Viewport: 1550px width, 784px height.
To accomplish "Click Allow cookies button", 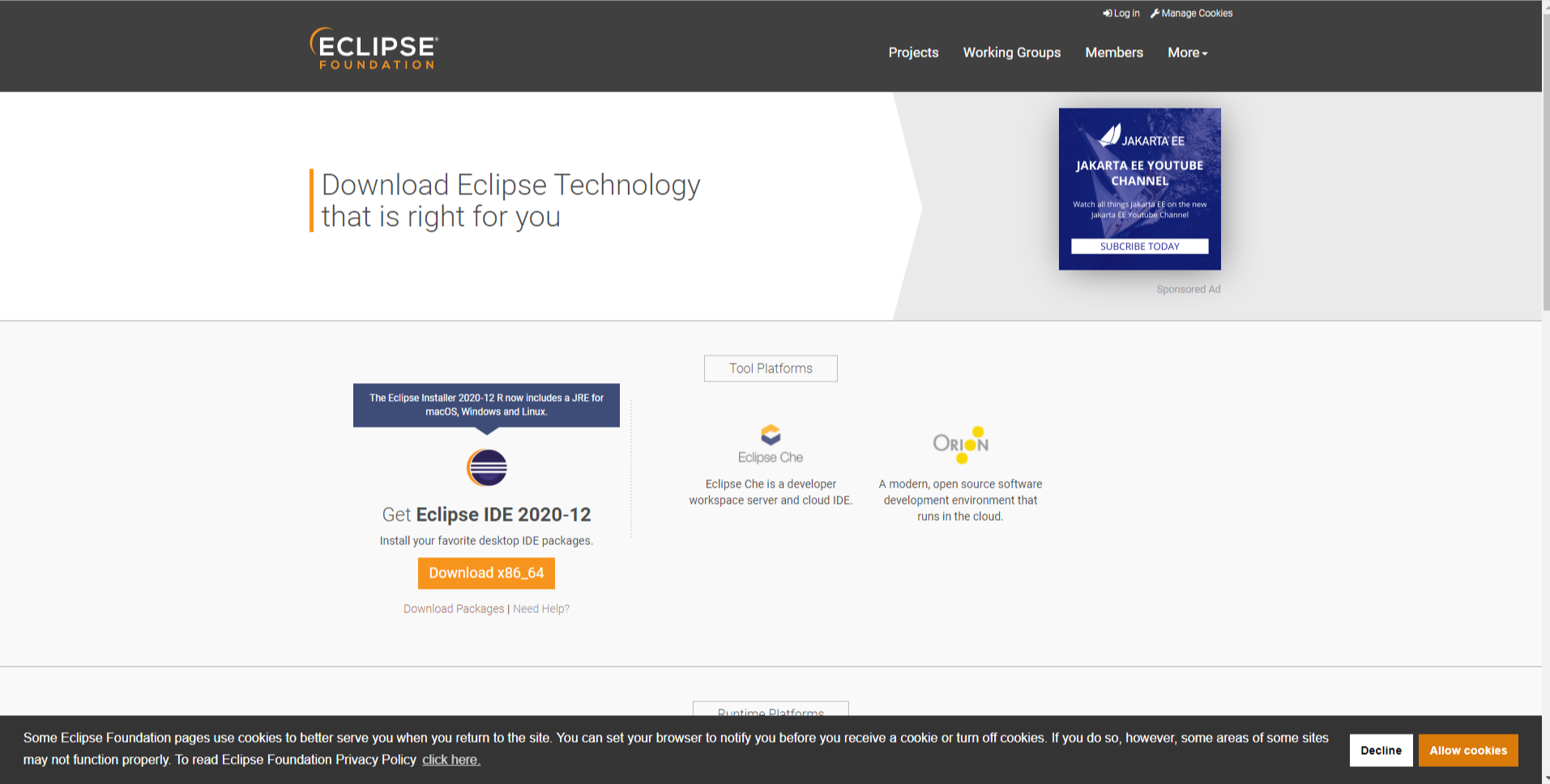I will (x=1468, y=751).
